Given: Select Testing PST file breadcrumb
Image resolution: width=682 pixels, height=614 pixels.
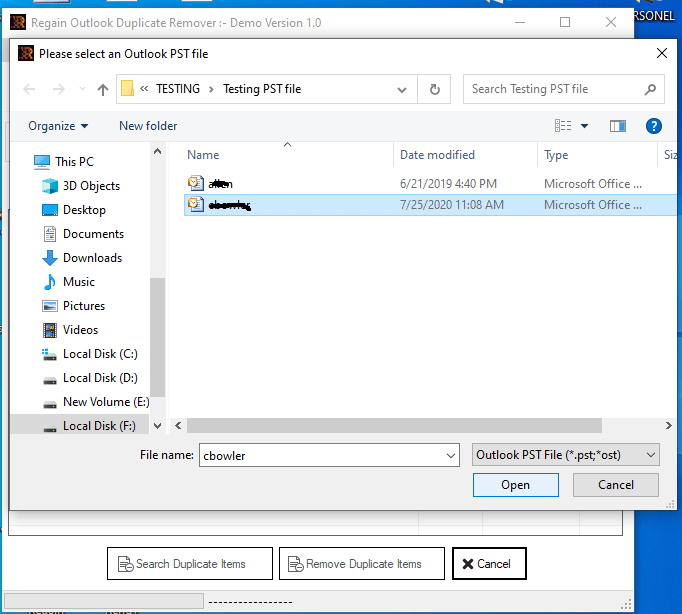Looking at the screenshot, I should [x=262, y=89].
